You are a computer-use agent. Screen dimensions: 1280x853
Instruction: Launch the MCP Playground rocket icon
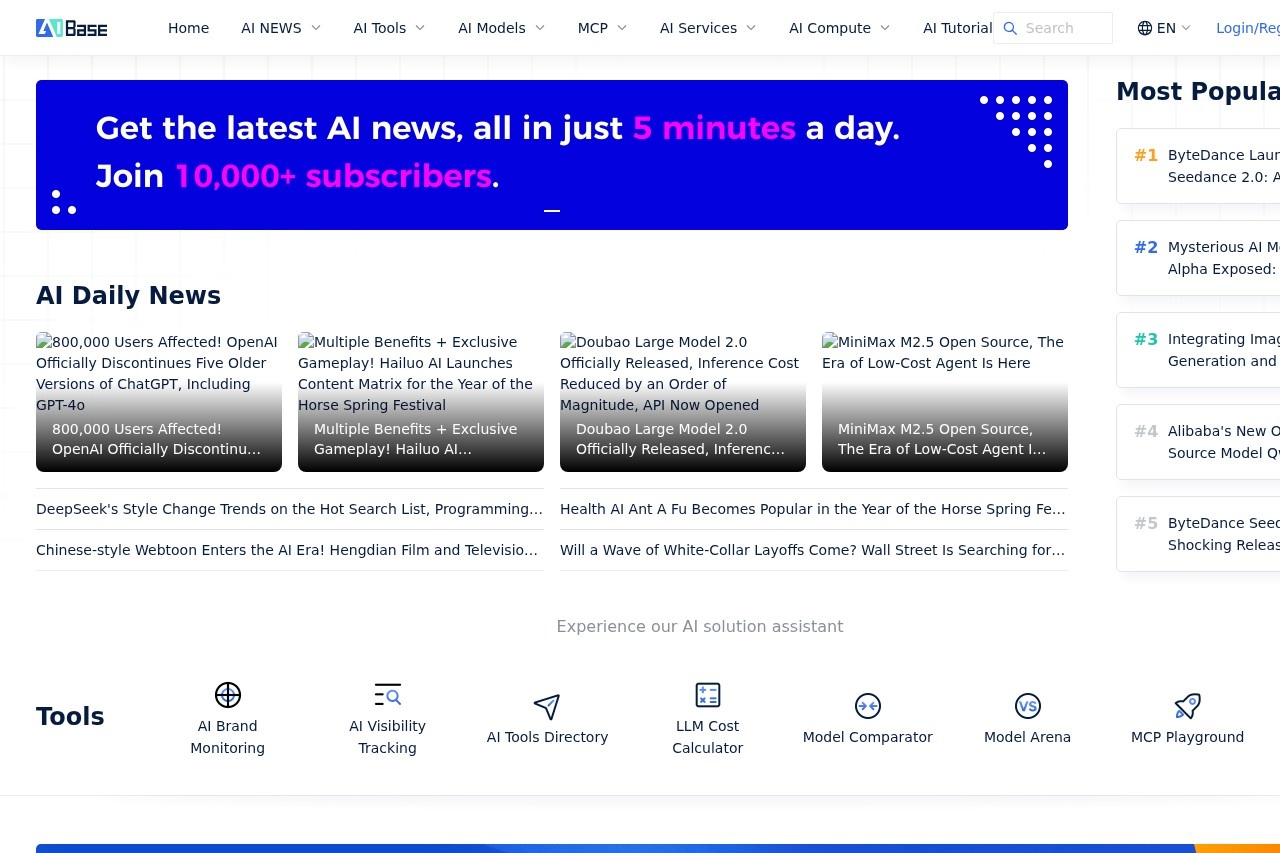[x=1187, y=706]
